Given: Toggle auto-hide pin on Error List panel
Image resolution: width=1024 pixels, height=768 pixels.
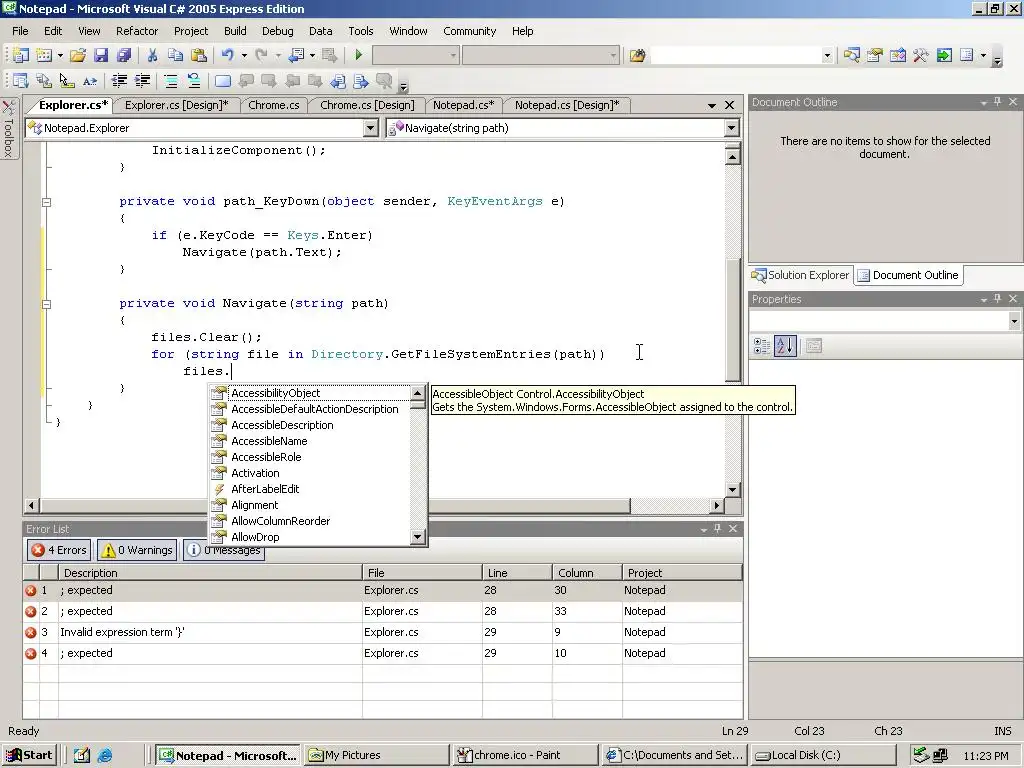Looking at the screenshot, I should (x=718, y=528).
